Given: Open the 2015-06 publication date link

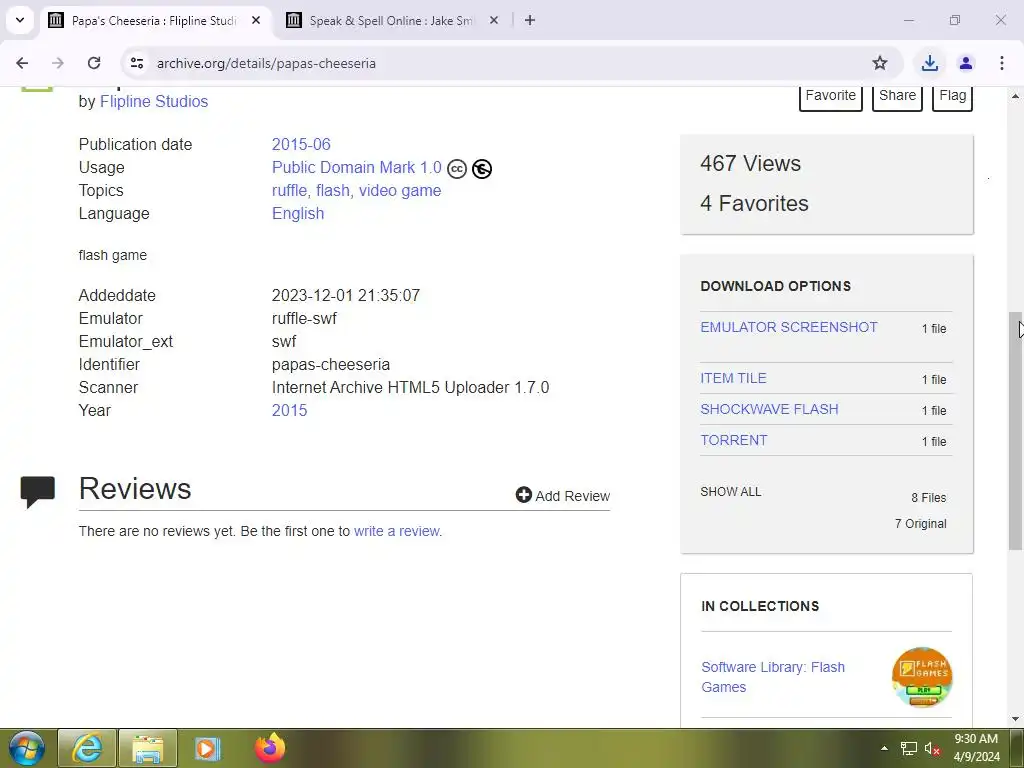Looking at the screenshot, I should coord(301,144).
